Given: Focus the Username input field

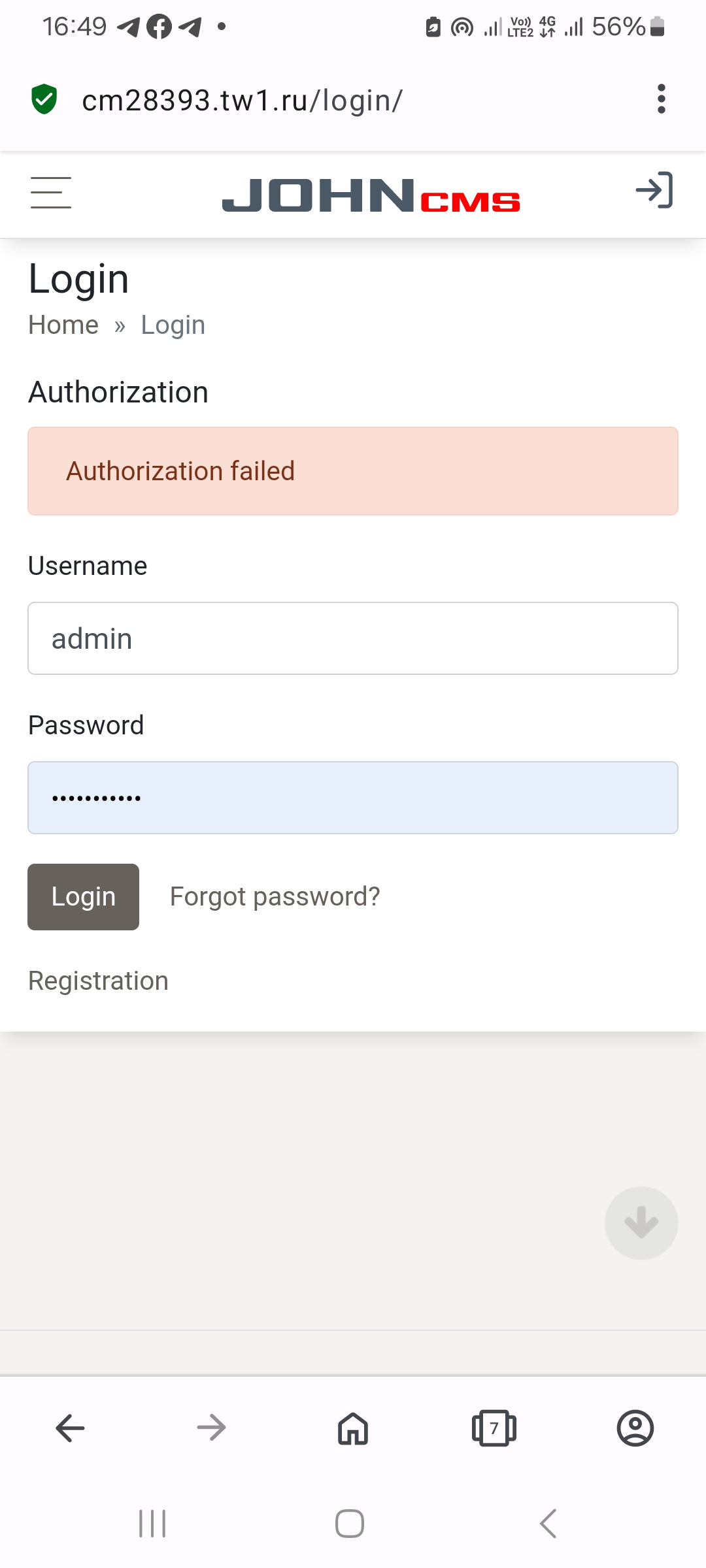Looking at the screenshot, I should point(353,638).
